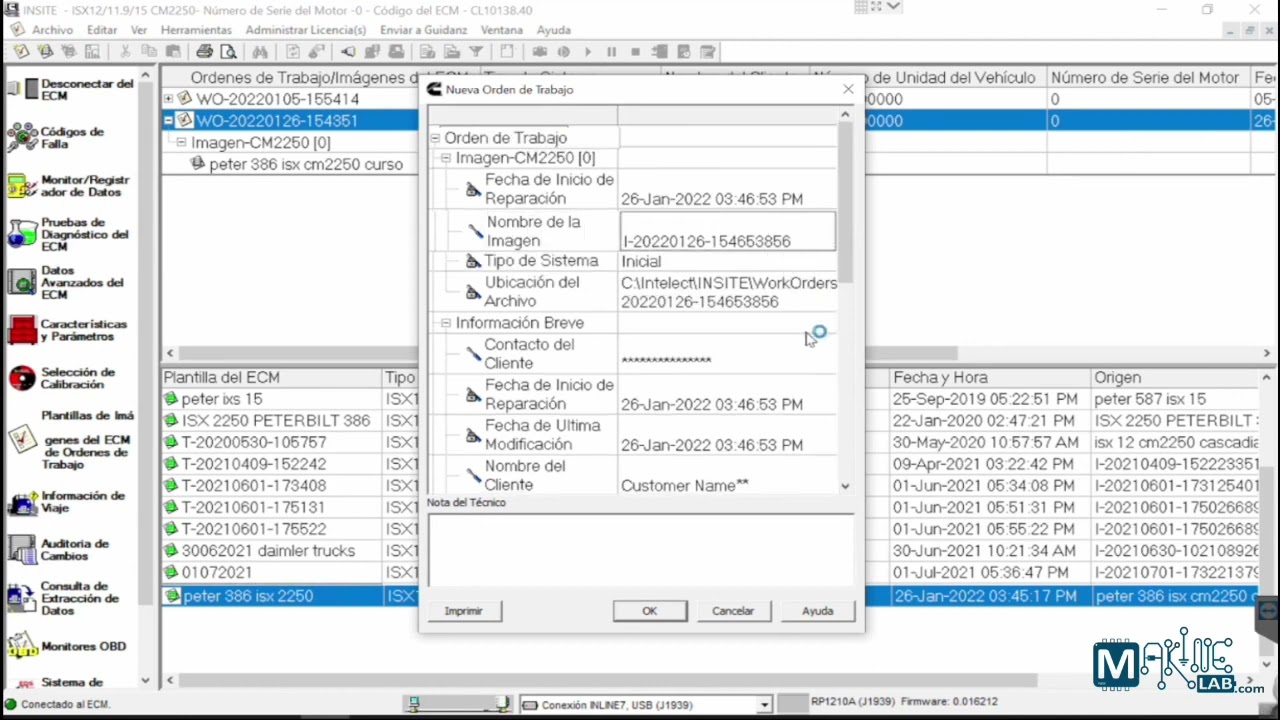Select template 'ISX 2250 PETERBILT 386'
This screenshot has width=1280, height=720.
pos(276,421)
